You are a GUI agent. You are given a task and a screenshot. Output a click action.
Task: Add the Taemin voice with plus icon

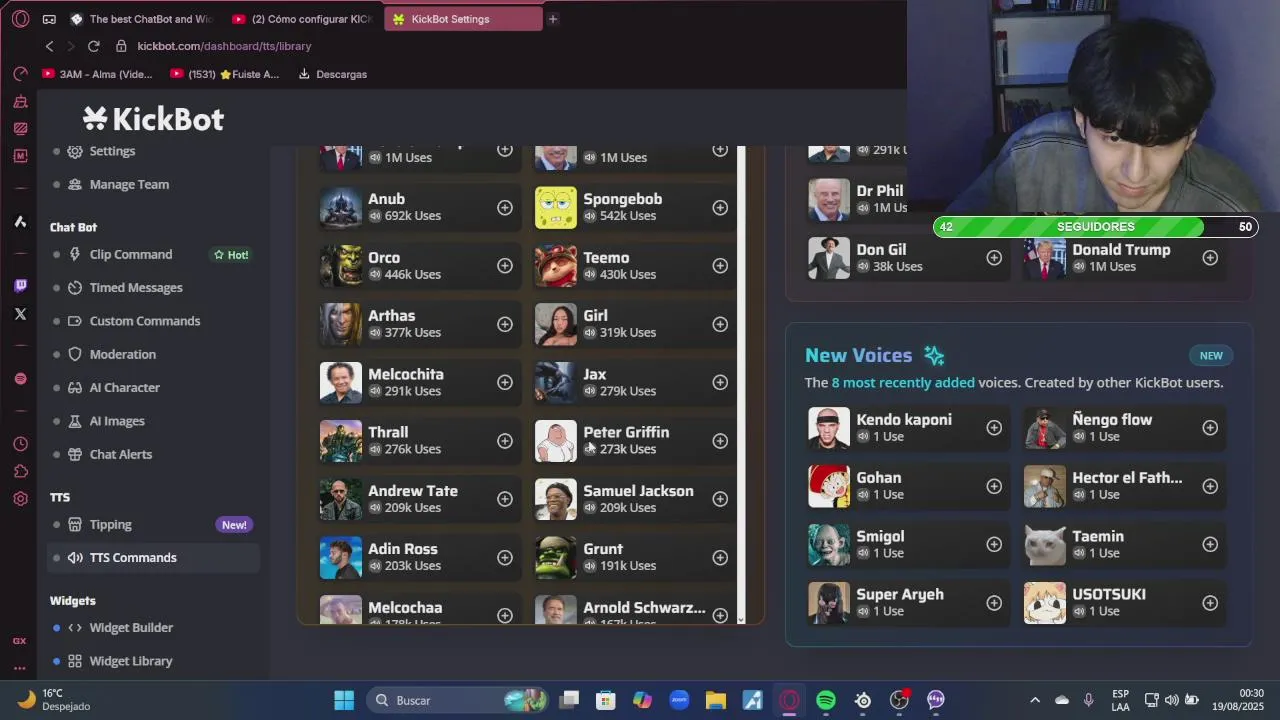1210,544
